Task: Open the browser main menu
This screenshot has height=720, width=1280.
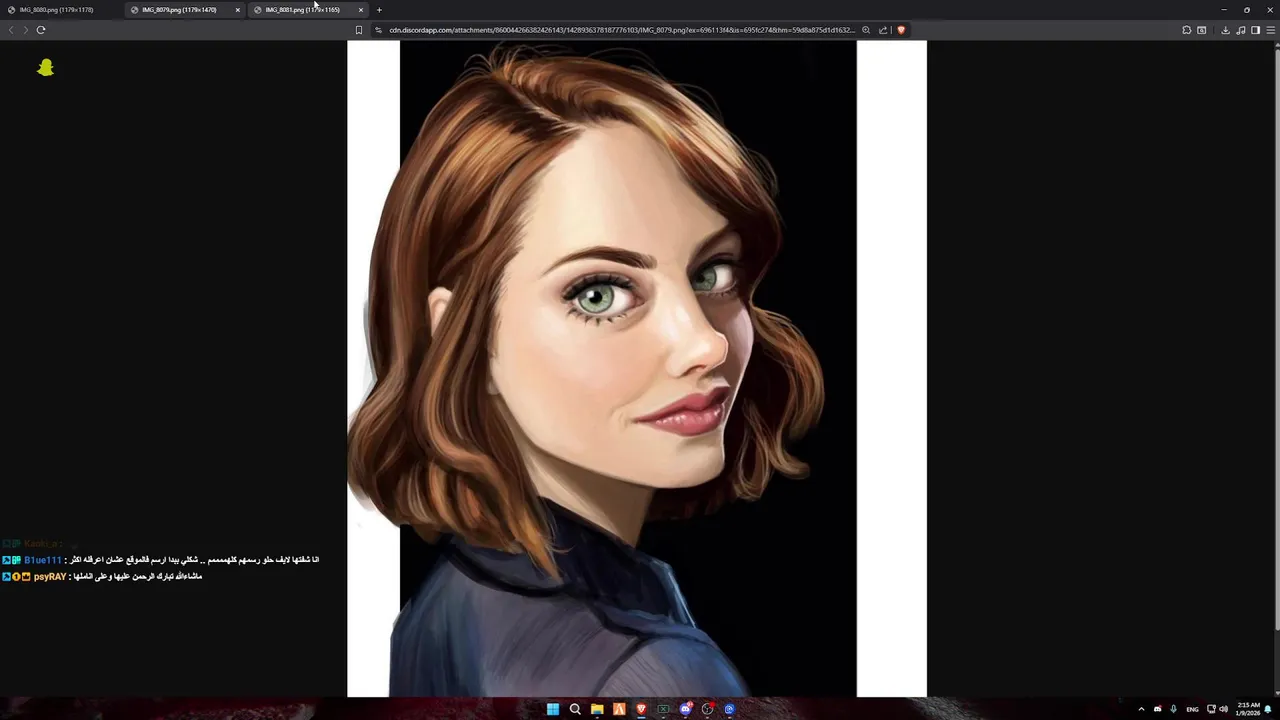Action: [x=1271, y=30]
